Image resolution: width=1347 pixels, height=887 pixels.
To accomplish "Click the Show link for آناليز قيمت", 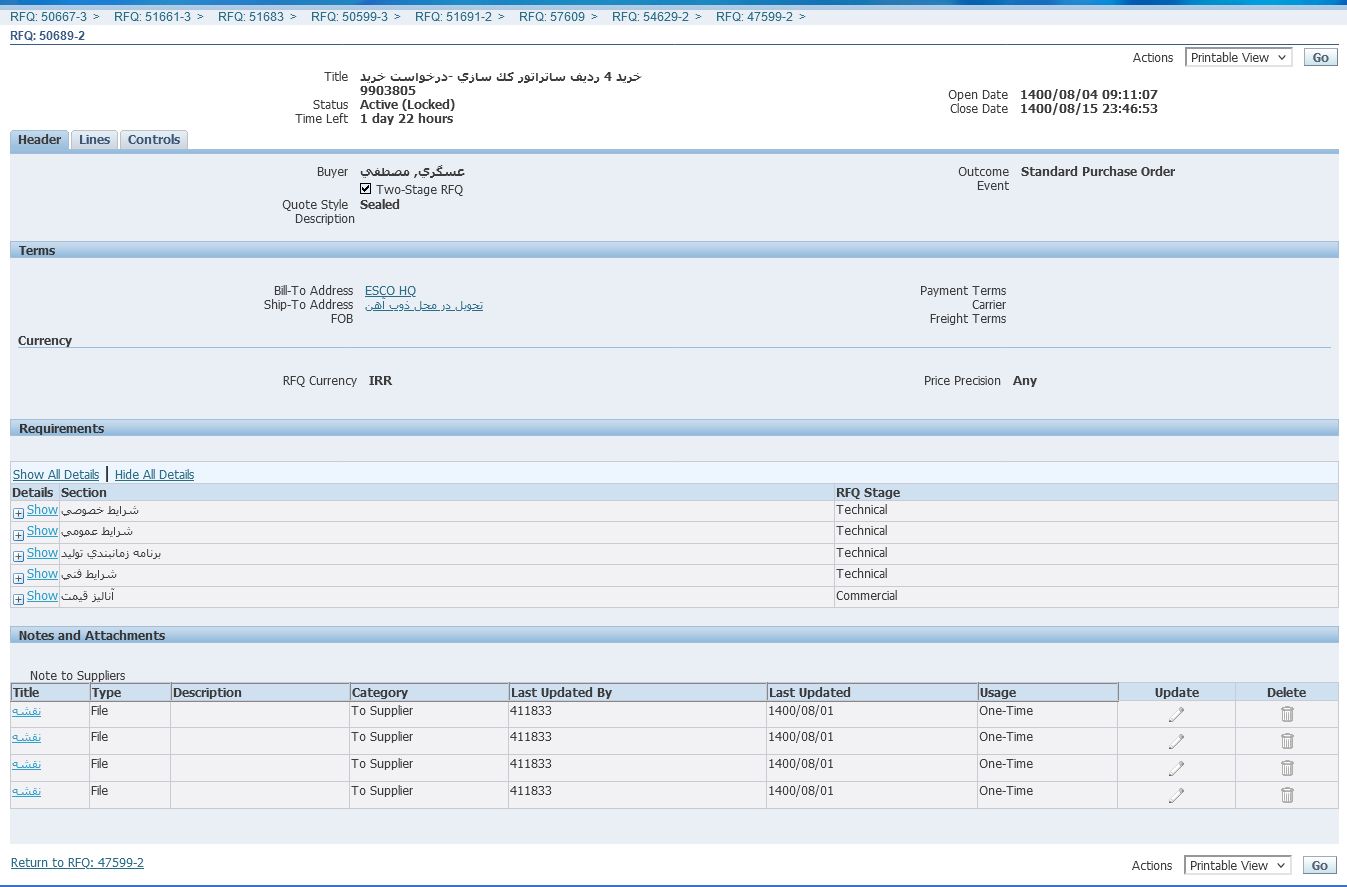I will click(42, 596).
